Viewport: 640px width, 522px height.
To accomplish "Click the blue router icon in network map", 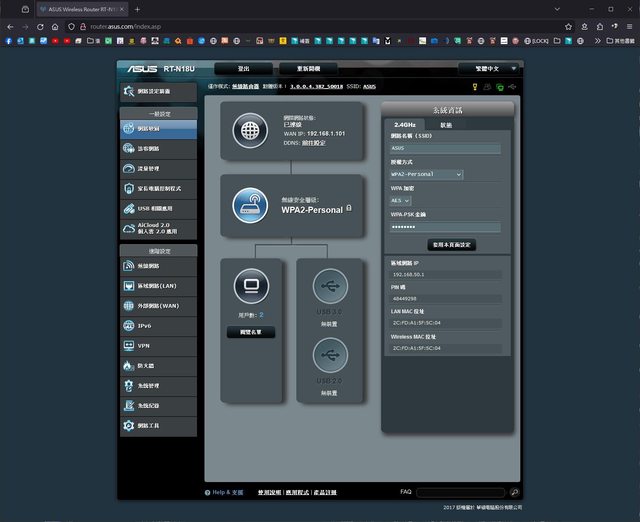I will pos(250,205).
